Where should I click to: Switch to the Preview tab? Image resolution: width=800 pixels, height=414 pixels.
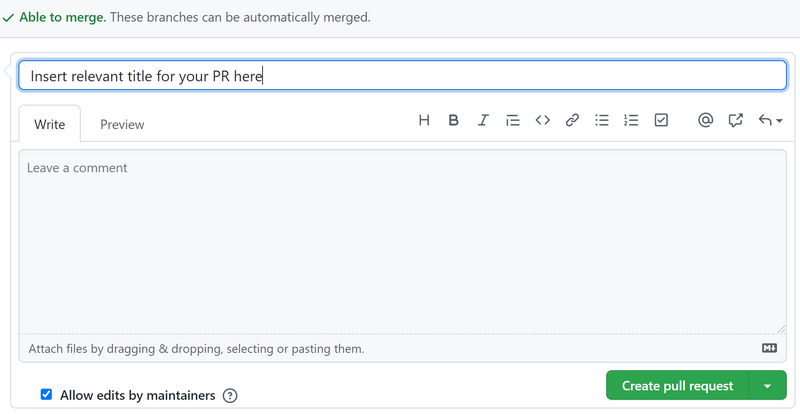coord(122,124)
